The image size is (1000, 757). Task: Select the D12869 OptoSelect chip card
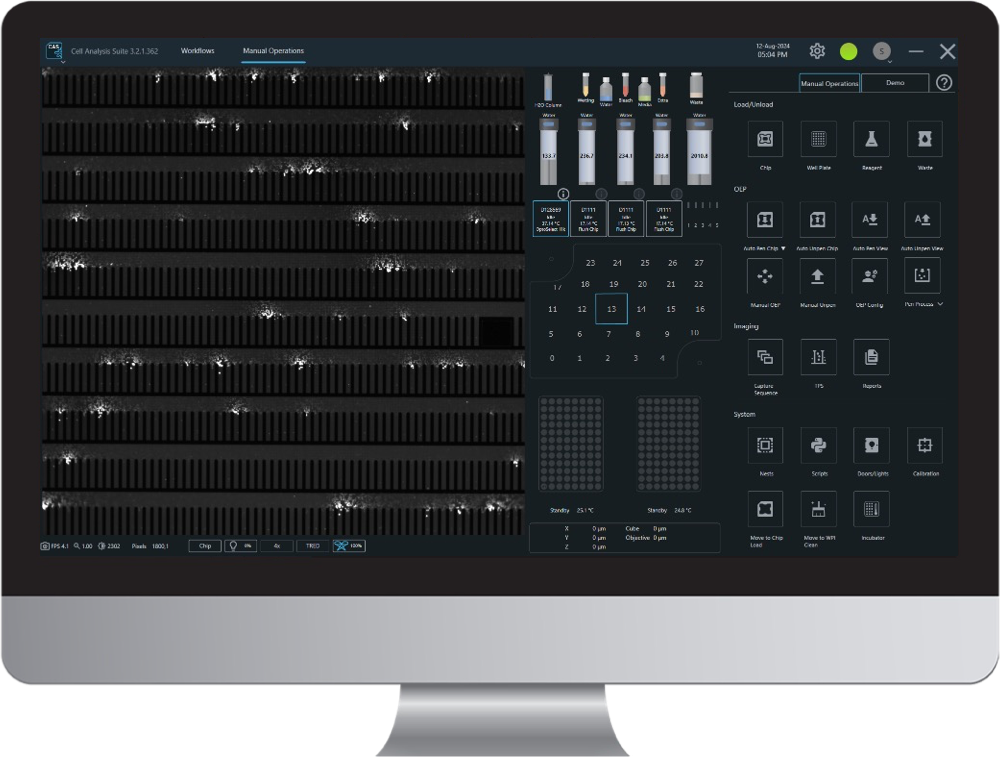tap(552, 219)
